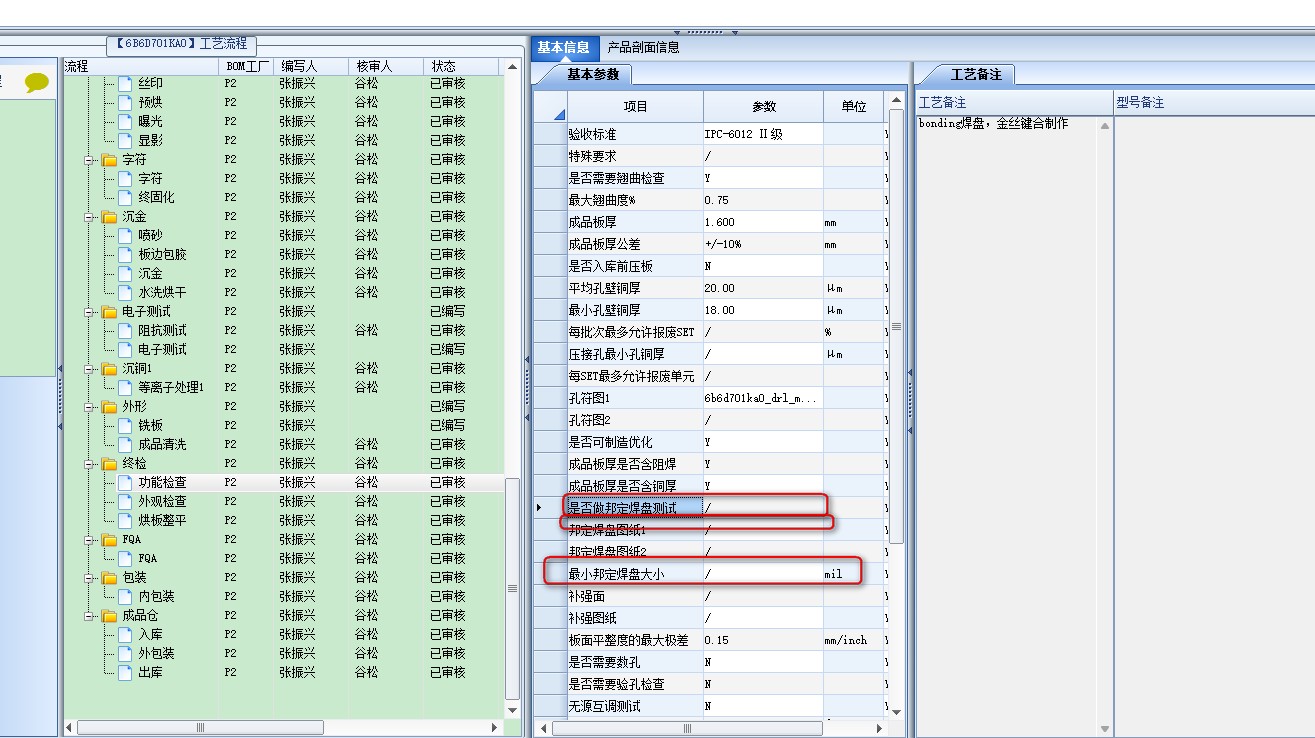Collapse the 终检 tree group
Image resolution: width=1315 pixels, height=738 pixels.
pos(89,463)
